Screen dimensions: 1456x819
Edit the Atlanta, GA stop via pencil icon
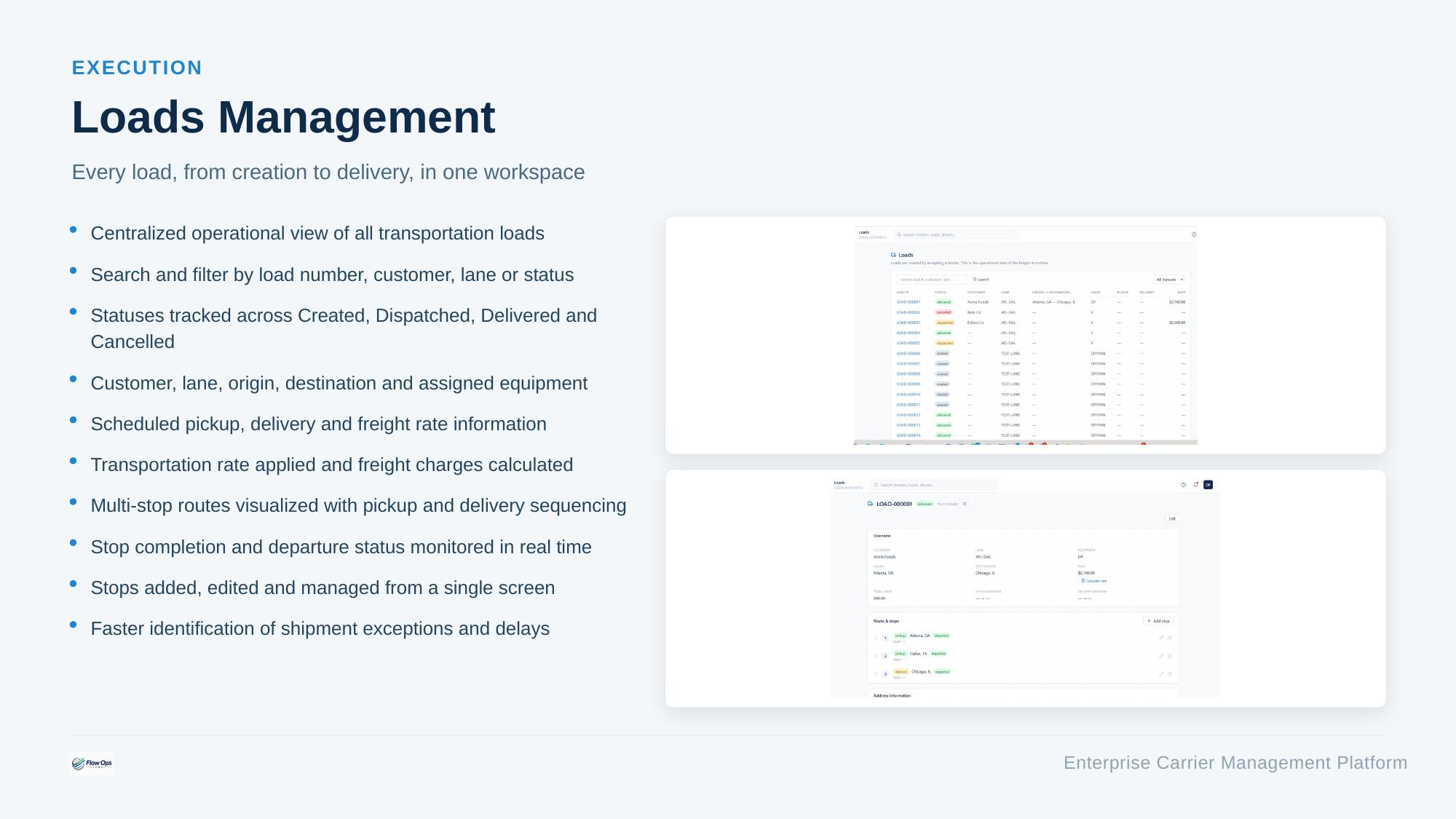(x=1161, y=638)
